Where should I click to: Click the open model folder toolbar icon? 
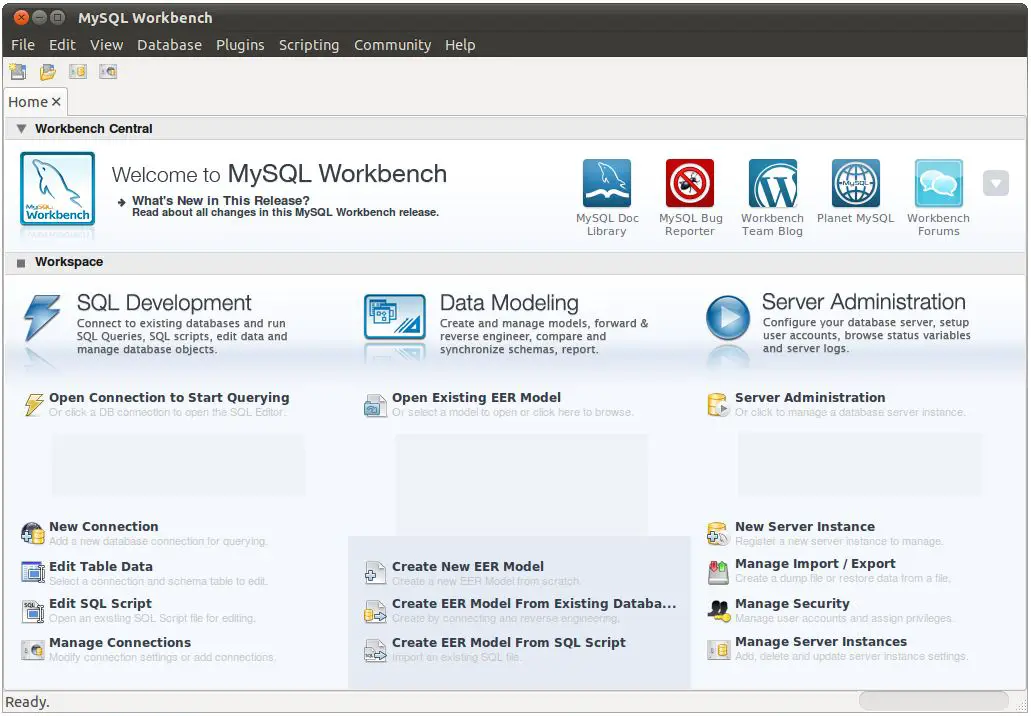[x=47, y=72]
